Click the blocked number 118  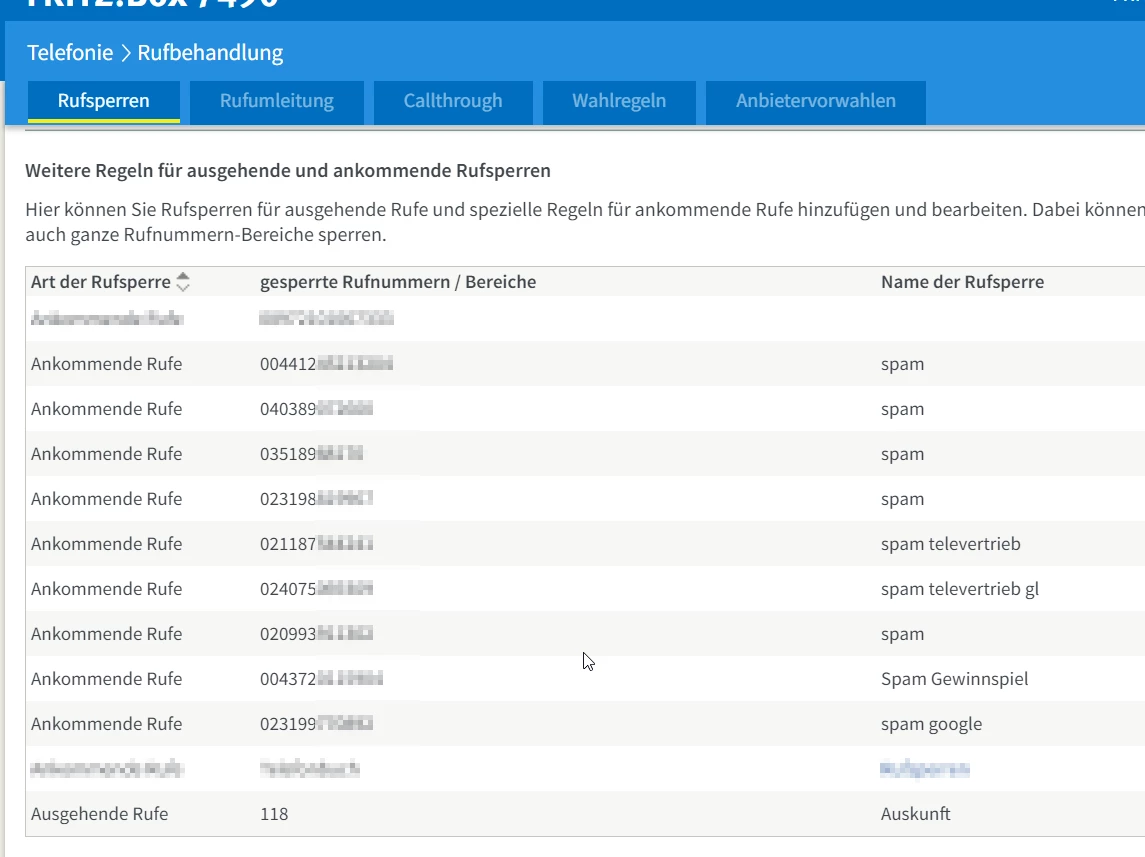coord(274,814)
